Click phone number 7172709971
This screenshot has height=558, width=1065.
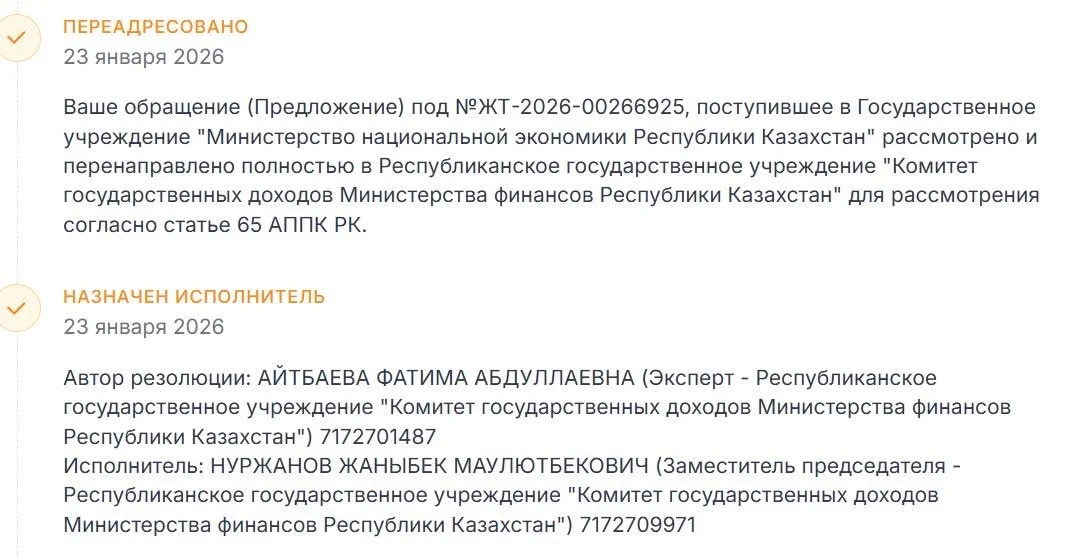coord(637,525)
